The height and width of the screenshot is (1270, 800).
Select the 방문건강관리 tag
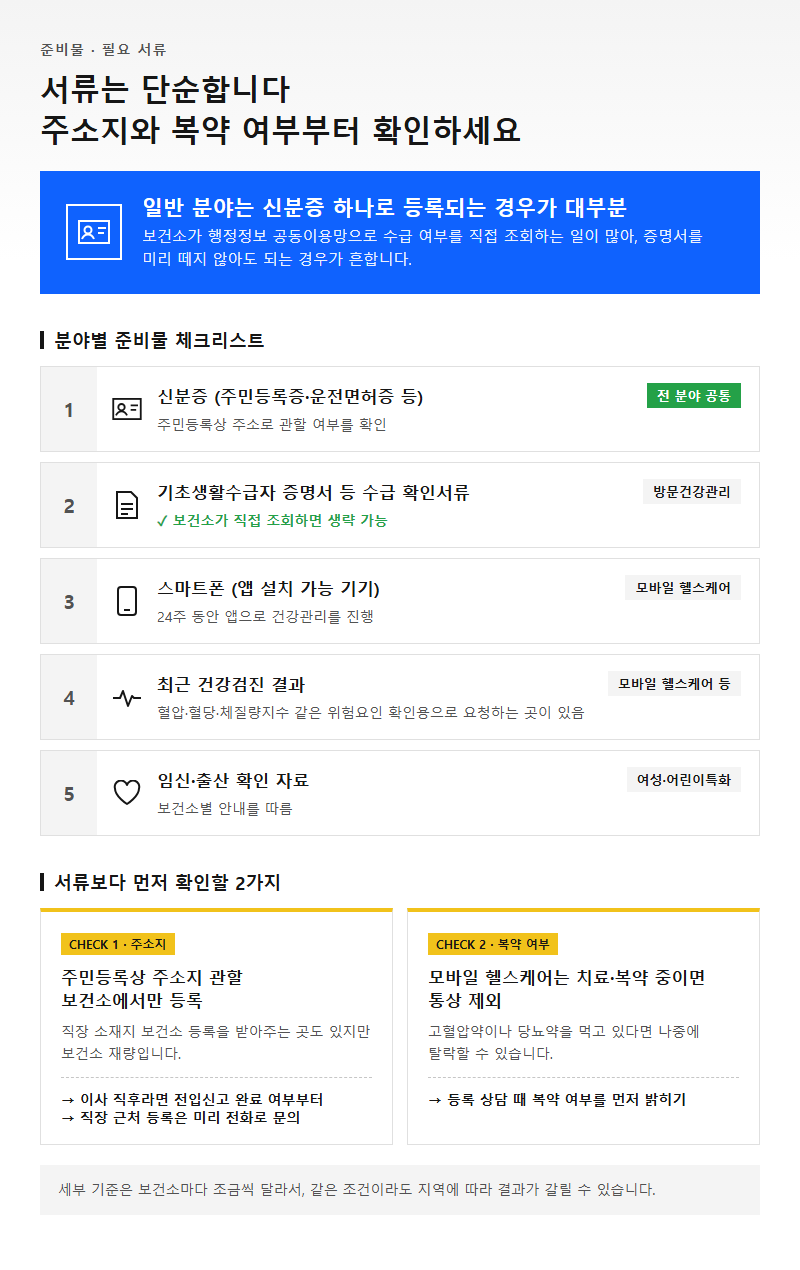[x=692, y=491]
